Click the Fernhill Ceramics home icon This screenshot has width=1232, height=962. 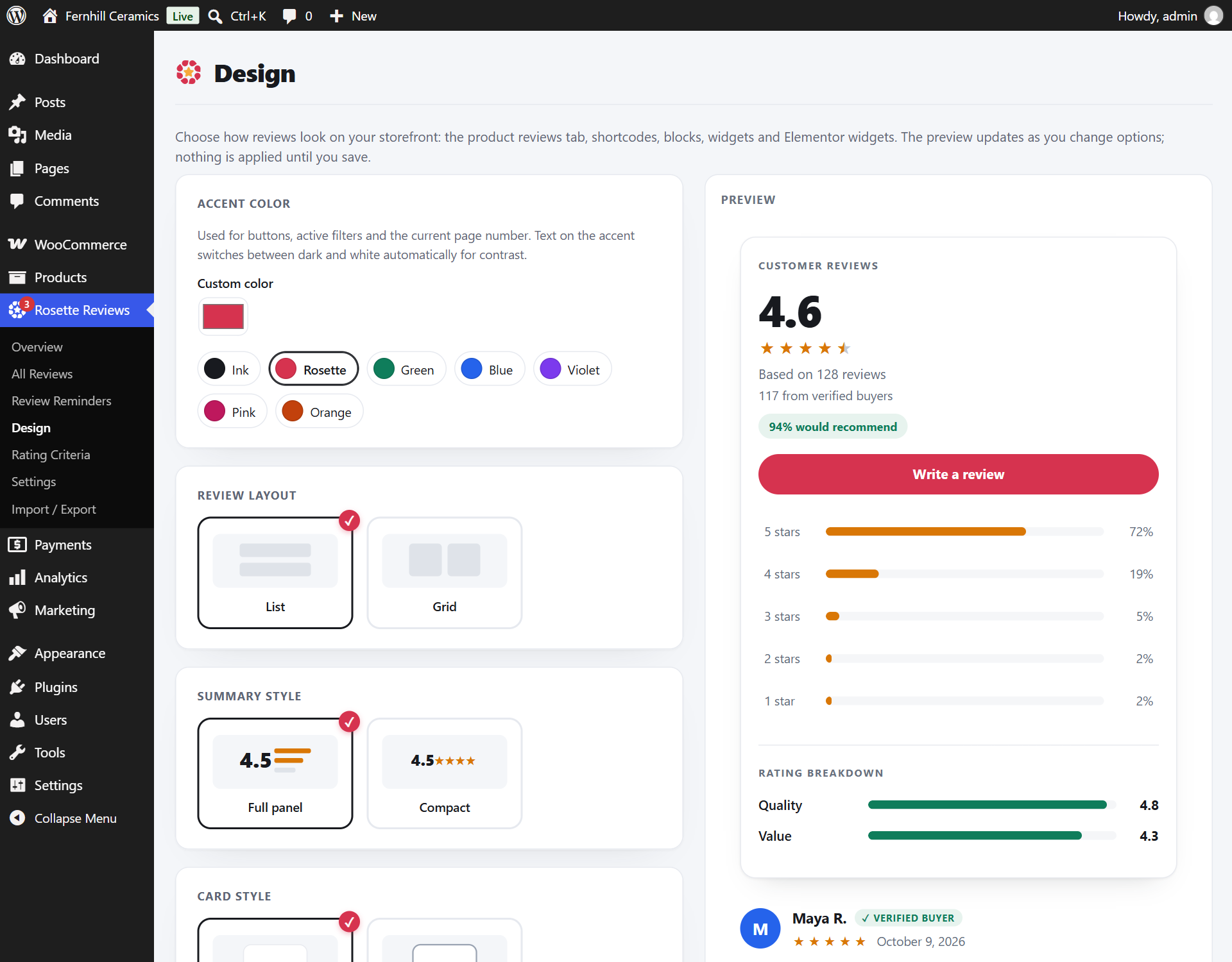pos(50,16)
